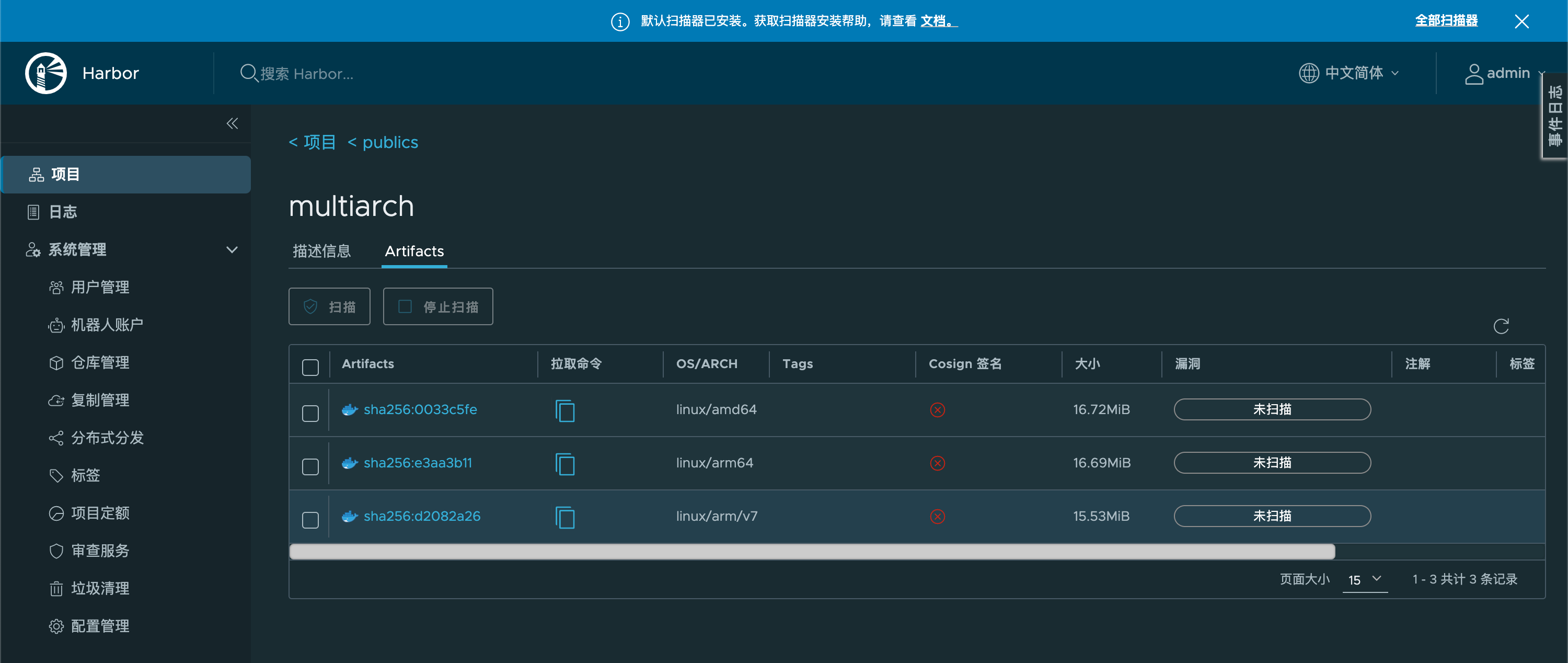The width and height of the screenshot is (1568, 663).
Task: Select the Artifacts tab
Action: 414,251
